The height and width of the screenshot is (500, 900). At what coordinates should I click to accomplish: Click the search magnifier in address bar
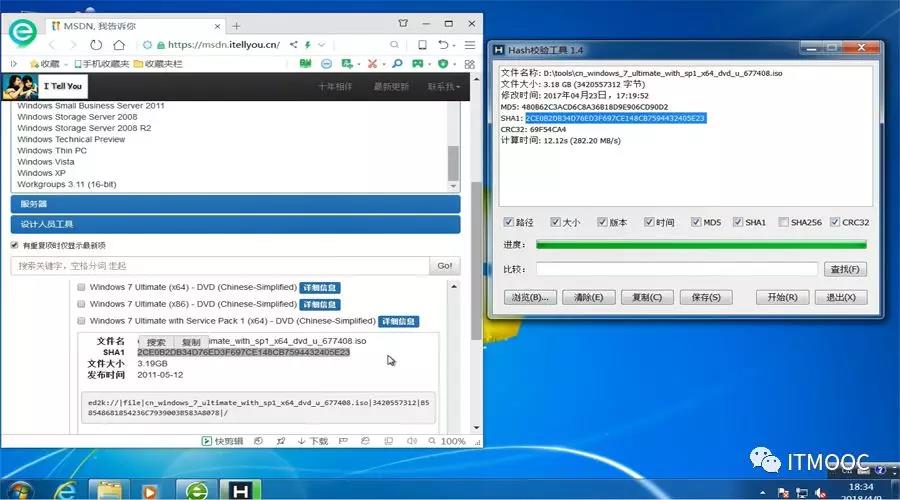pos(394,44)
